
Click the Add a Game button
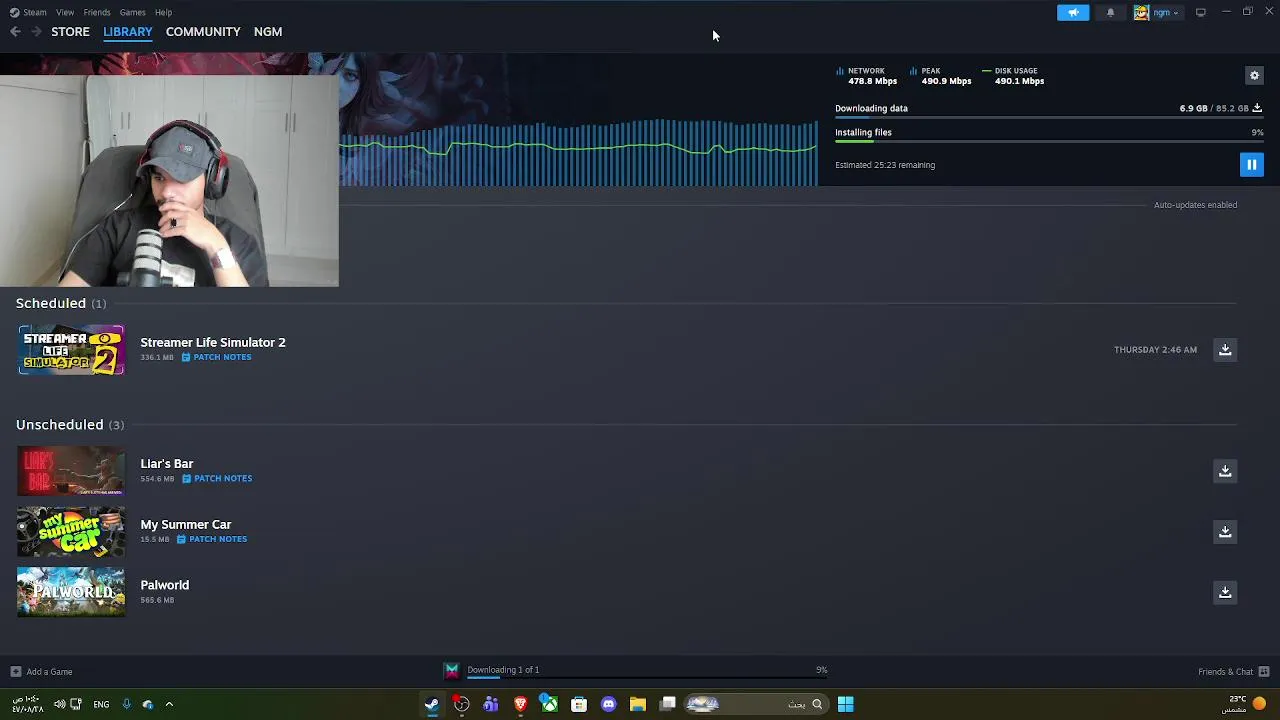point(41,672)
